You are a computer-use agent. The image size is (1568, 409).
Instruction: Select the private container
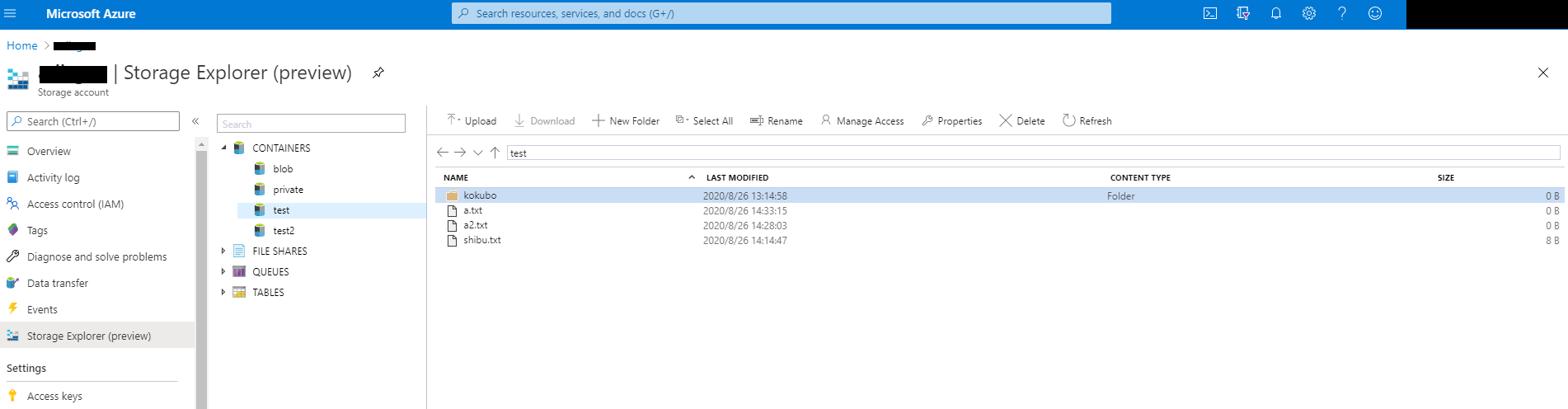point(288,190)
